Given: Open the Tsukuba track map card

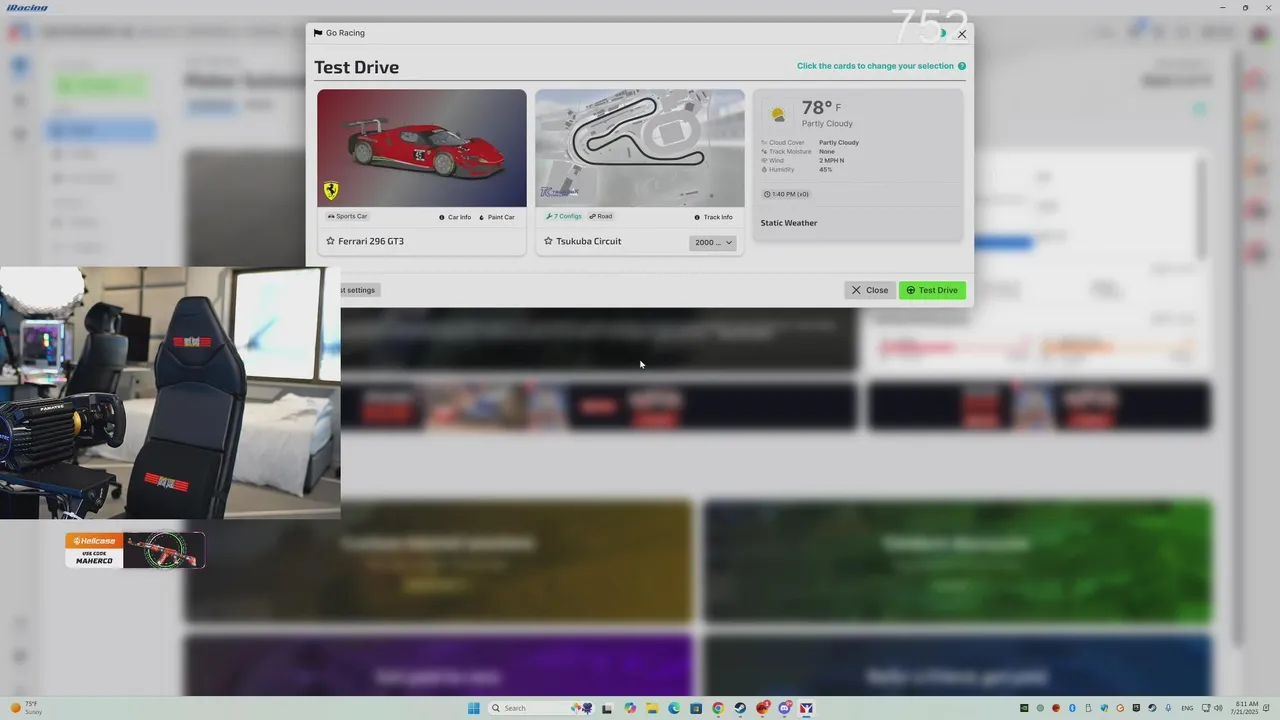Looking at the screenshot, I should pyautogui.click(x=640, y=148).
